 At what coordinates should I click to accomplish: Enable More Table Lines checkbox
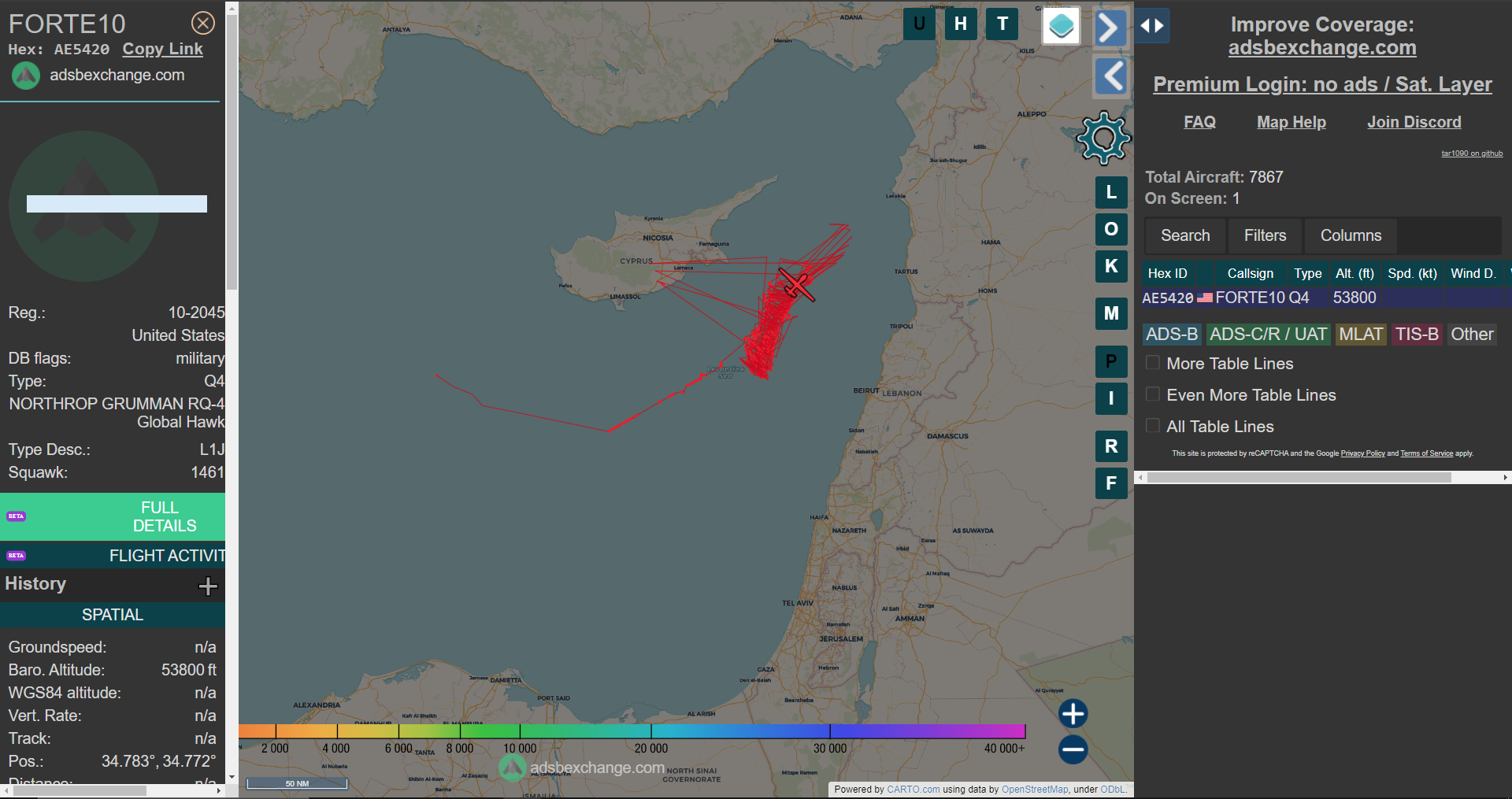point(1153,363)
